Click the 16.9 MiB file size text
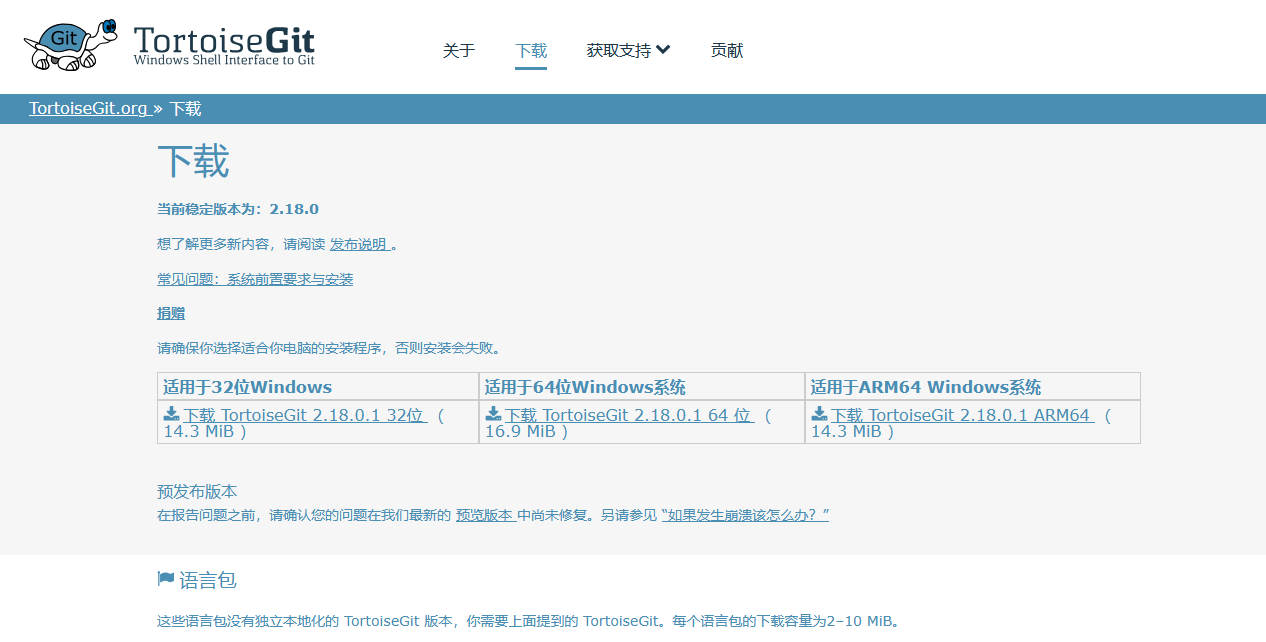1266x642 pixels. click(520, 432)
